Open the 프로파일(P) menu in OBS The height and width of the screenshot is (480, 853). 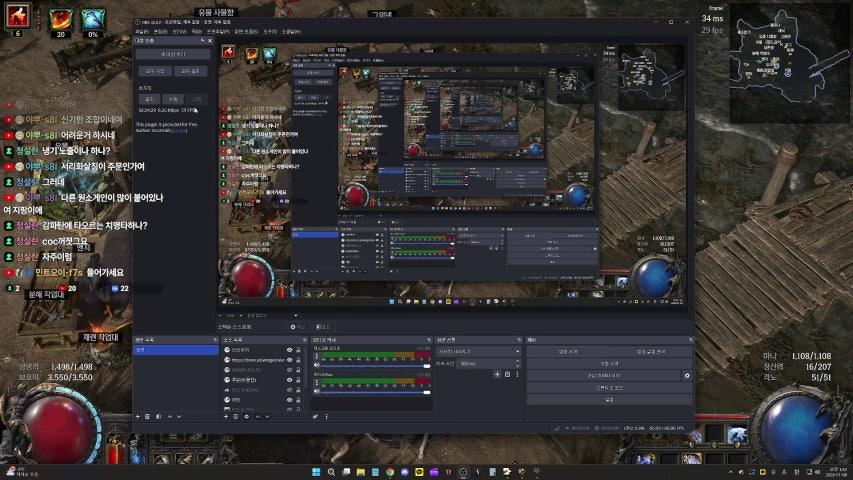coord(218,32)
